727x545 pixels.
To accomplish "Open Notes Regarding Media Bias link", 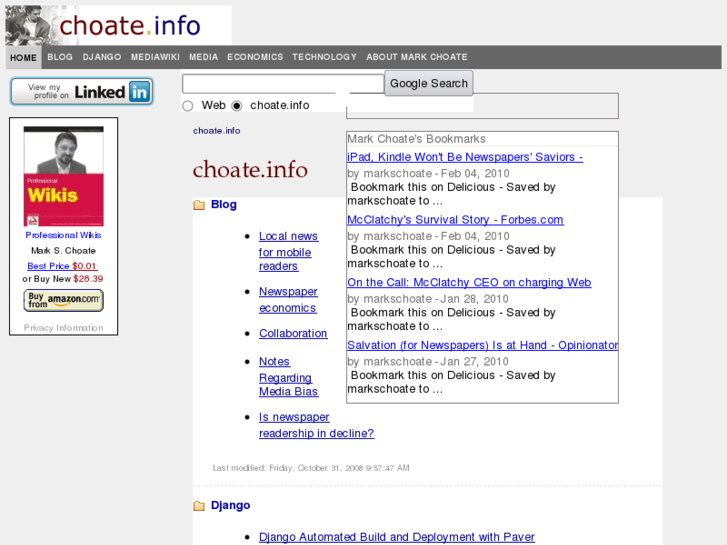I will pos(288,376).
